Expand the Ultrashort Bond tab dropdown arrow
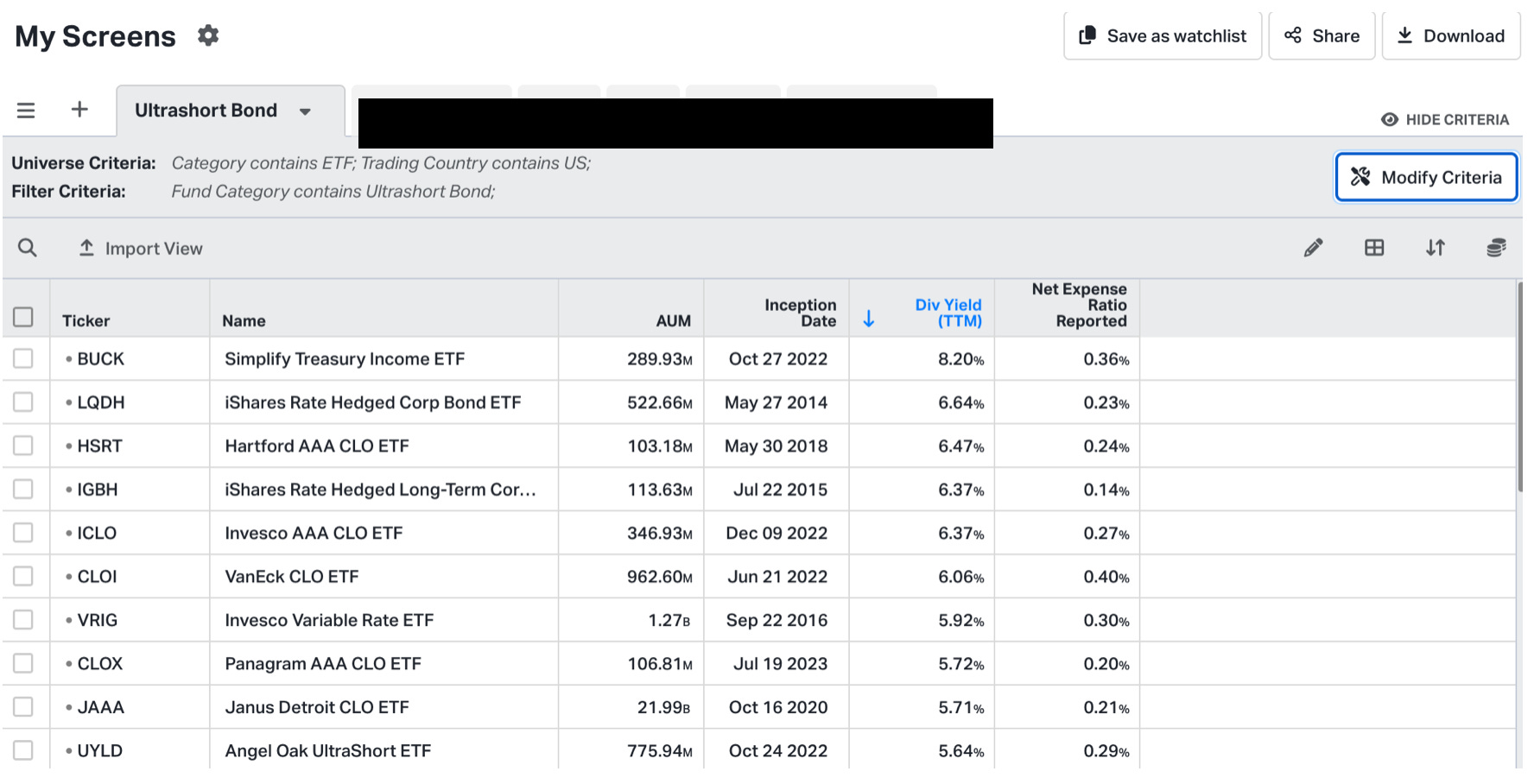 point(305,111)
